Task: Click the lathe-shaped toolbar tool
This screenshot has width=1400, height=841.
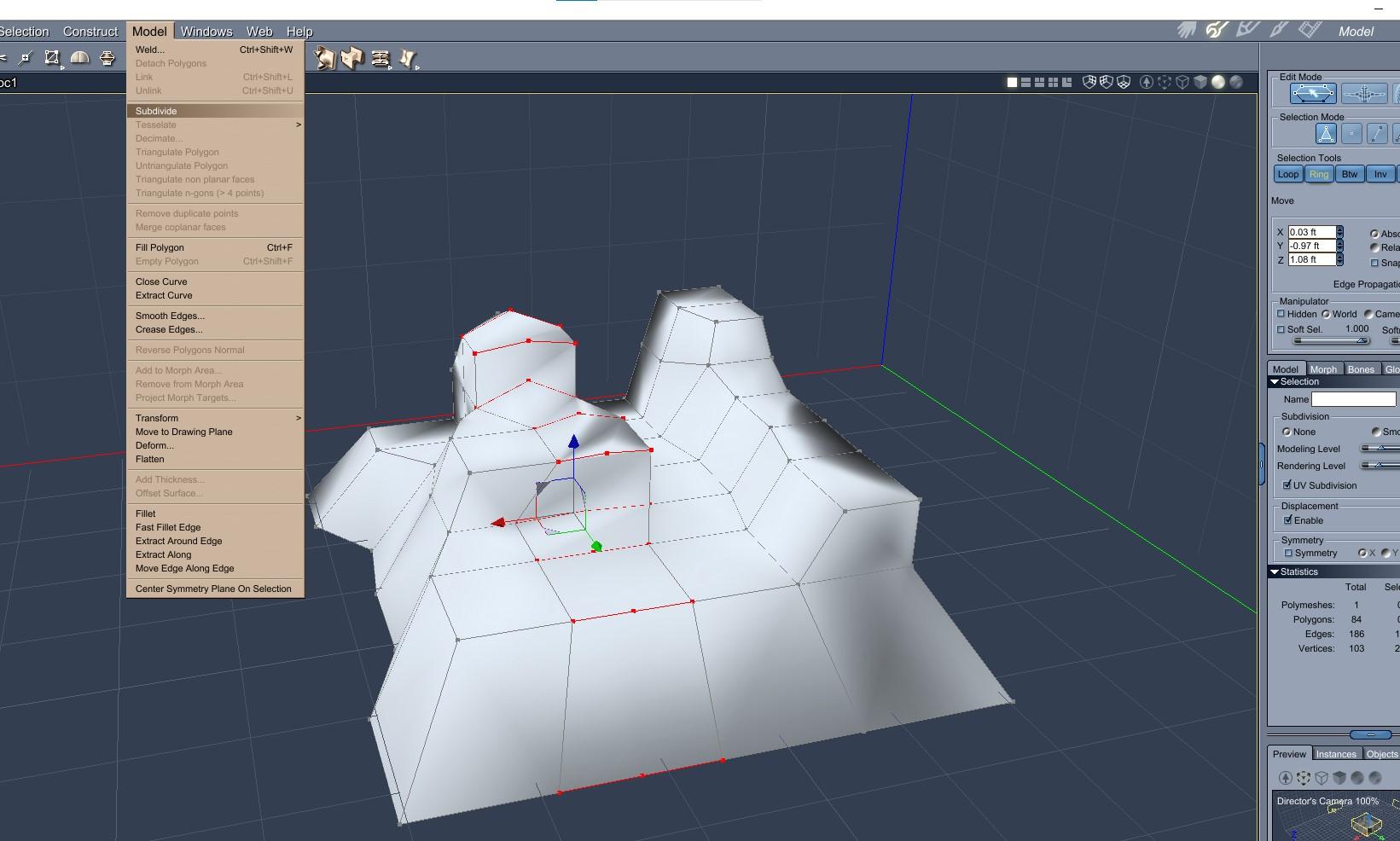Action: (107, 58)
